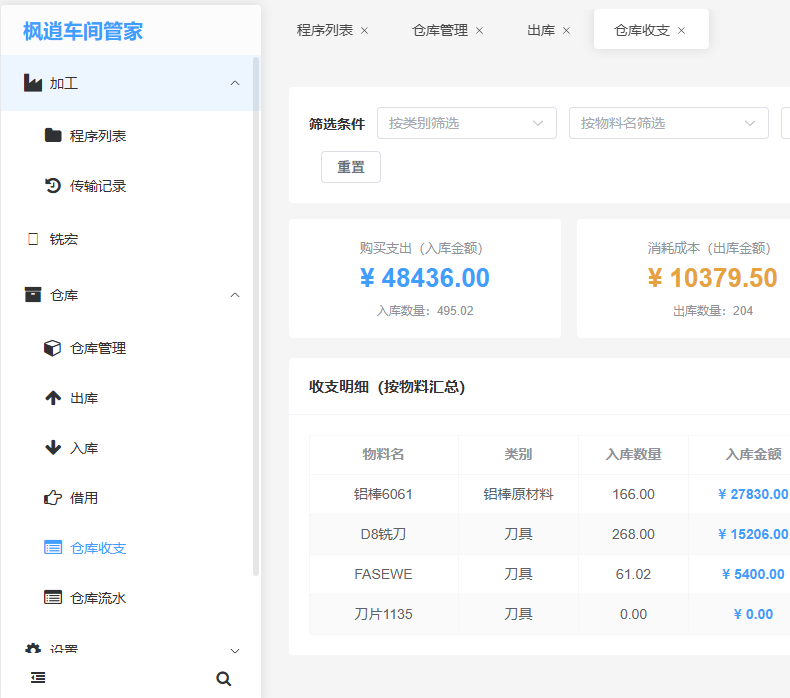This screenshot has height=698, width=790.
Task: Switch to the 程序列表 tab
Action: click(325, 30)
